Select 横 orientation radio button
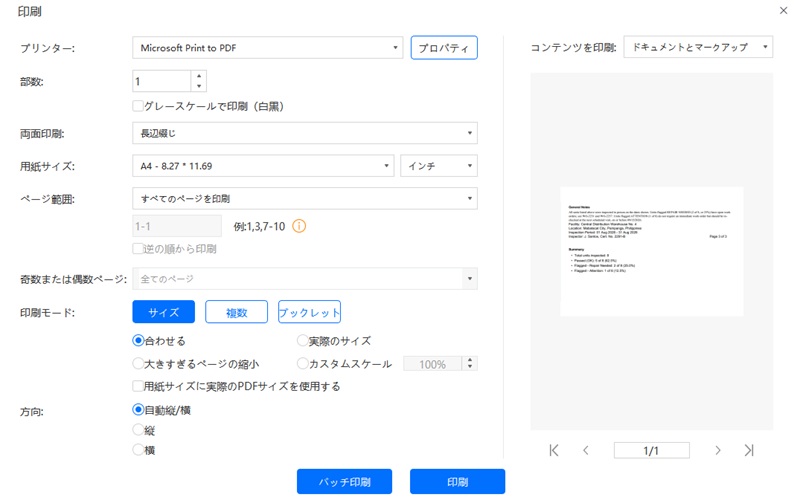This screenshot has width=800, height=503. pos(138,449)
